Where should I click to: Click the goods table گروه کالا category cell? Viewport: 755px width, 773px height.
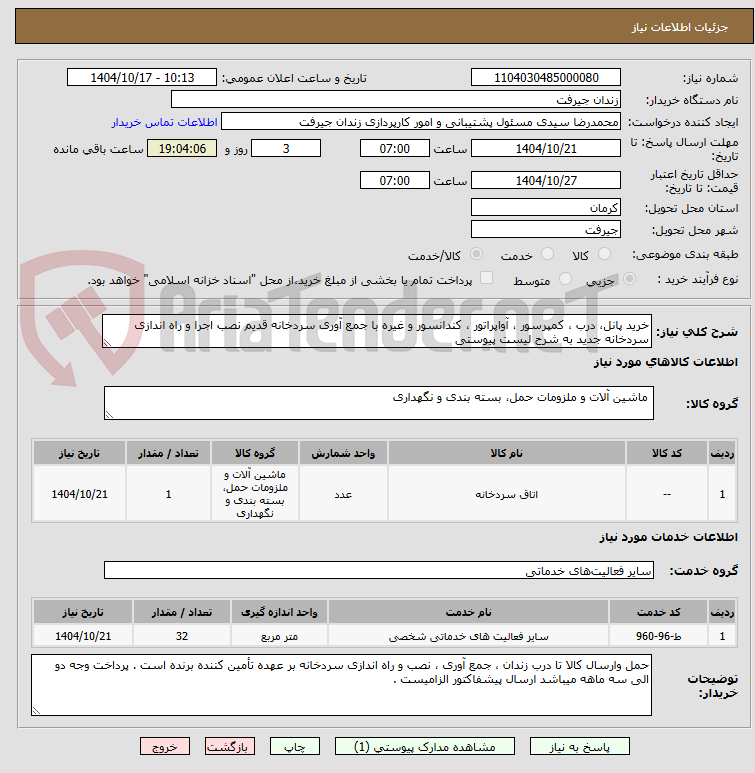[x=255, y=493]
